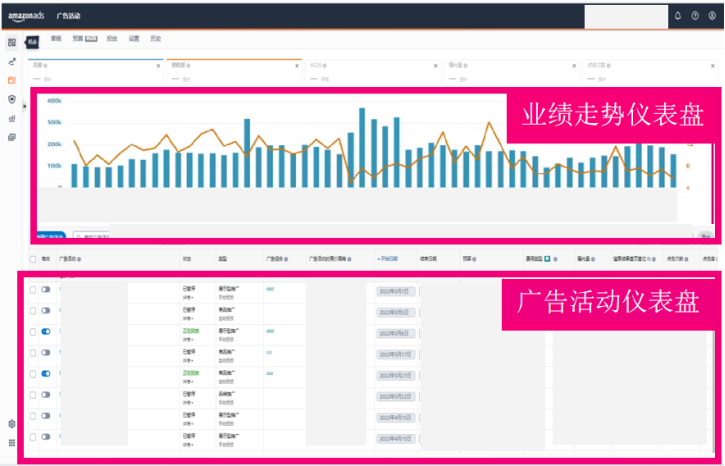Expand the sidebar using the small arrow

[x=24, y=105]
